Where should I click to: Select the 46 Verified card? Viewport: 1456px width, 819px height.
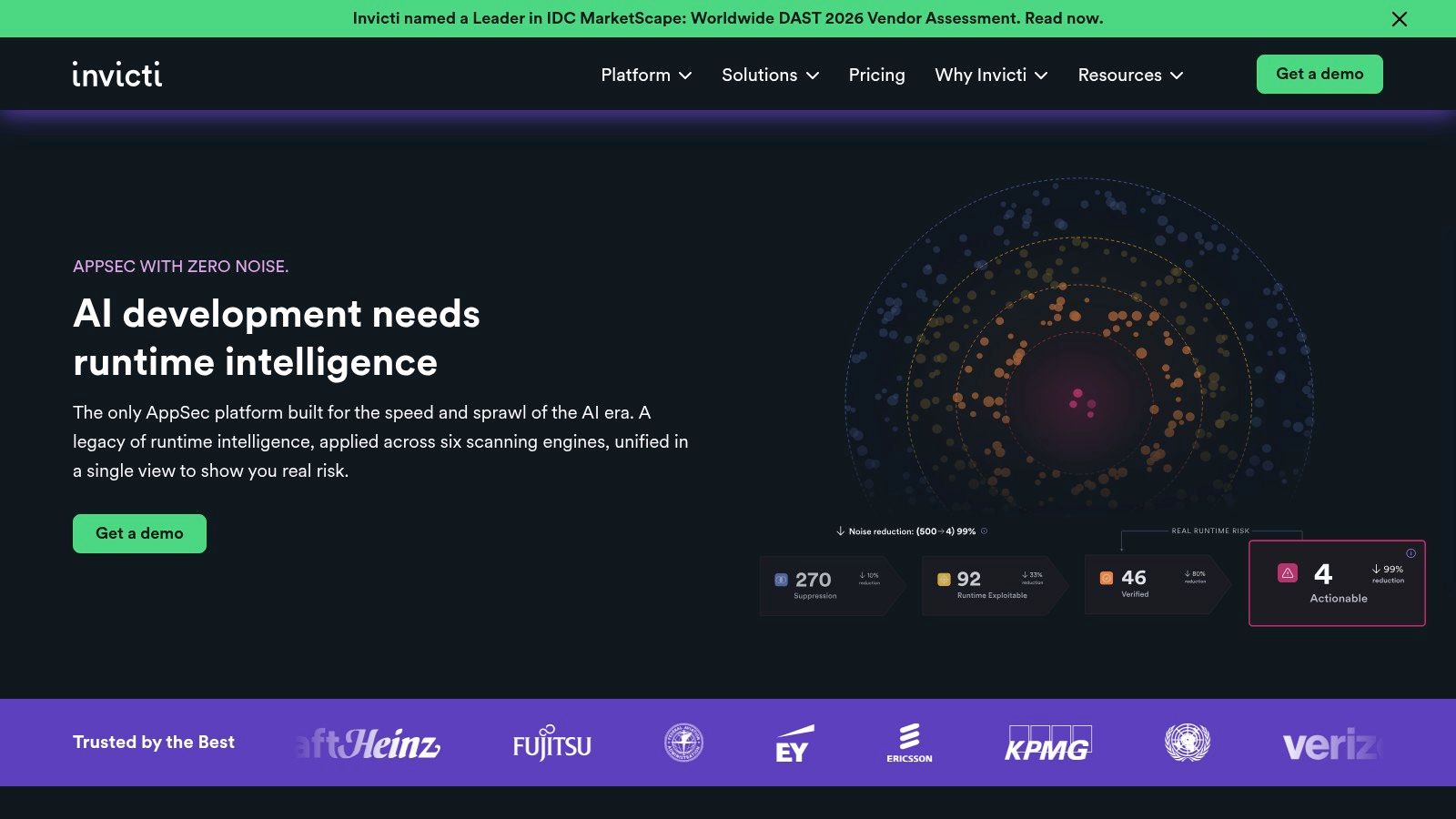(x=1157, y=584)
